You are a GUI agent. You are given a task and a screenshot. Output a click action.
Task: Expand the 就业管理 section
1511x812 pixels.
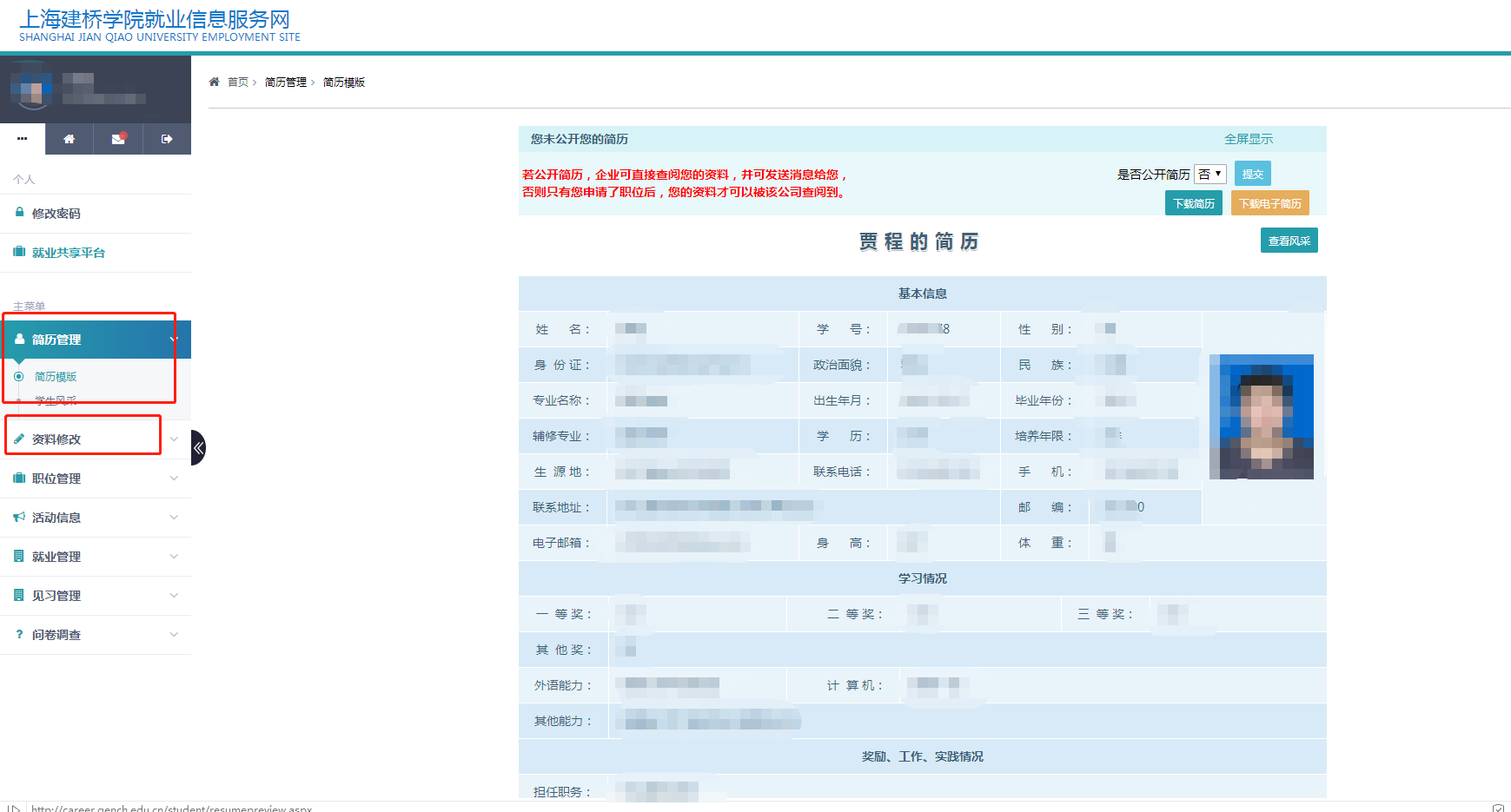coord(173,556)
